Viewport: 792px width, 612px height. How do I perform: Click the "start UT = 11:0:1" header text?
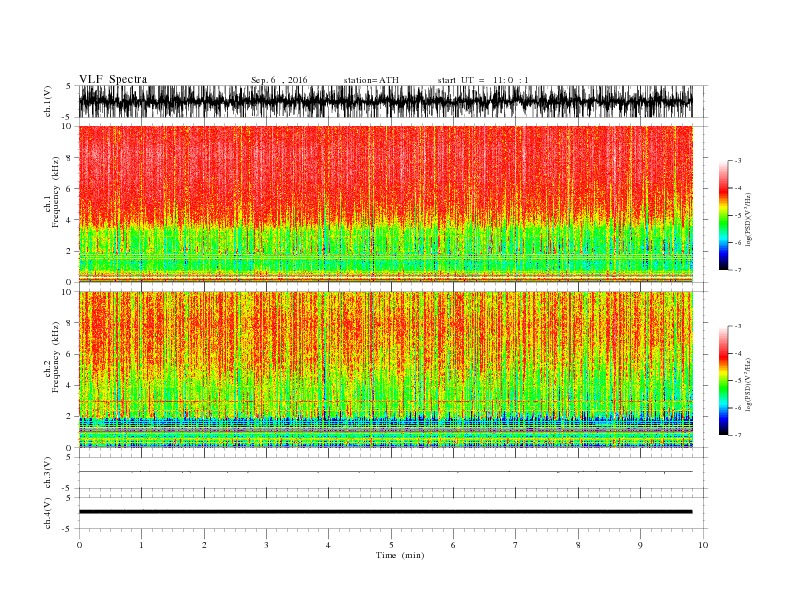tap(483, 80)
